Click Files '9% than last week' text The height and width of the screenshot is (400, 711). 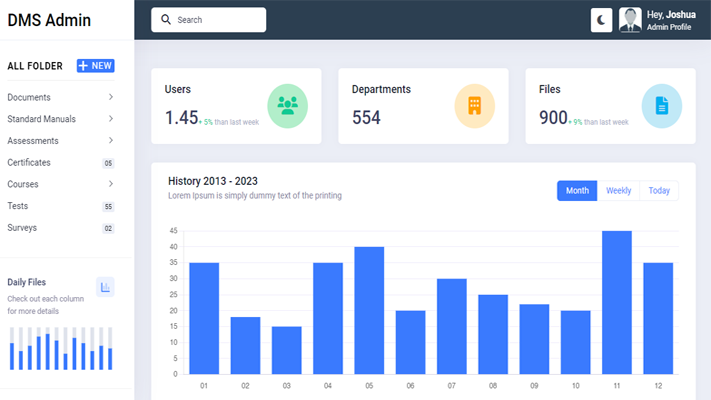tap(601, 122)
